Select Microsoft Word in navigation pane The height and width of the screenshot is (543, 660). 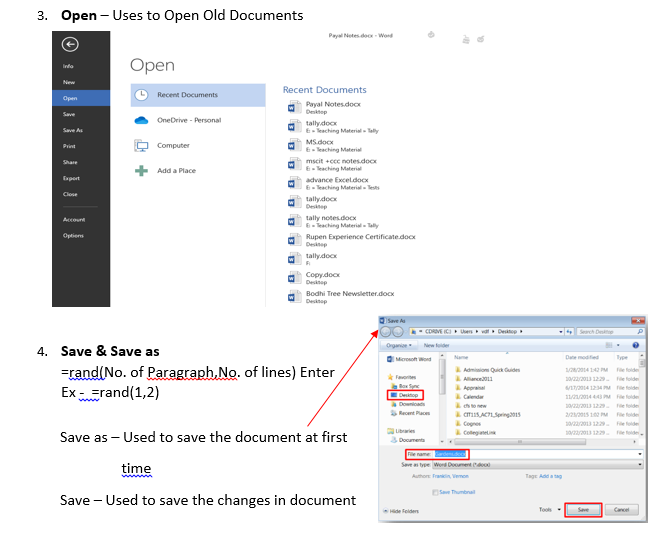point(409,359)
